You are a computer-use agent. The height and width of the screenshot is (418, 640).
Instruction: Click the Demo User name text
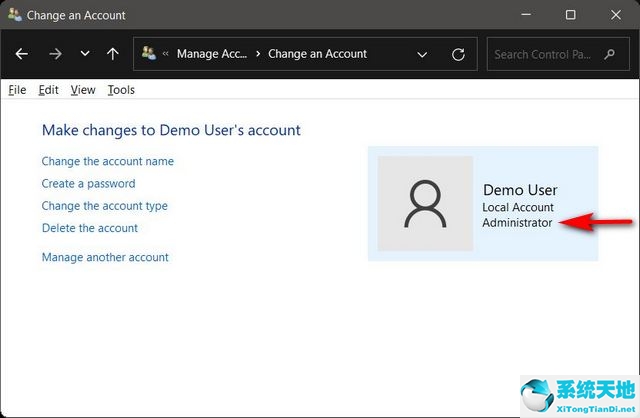pos(520,190)
